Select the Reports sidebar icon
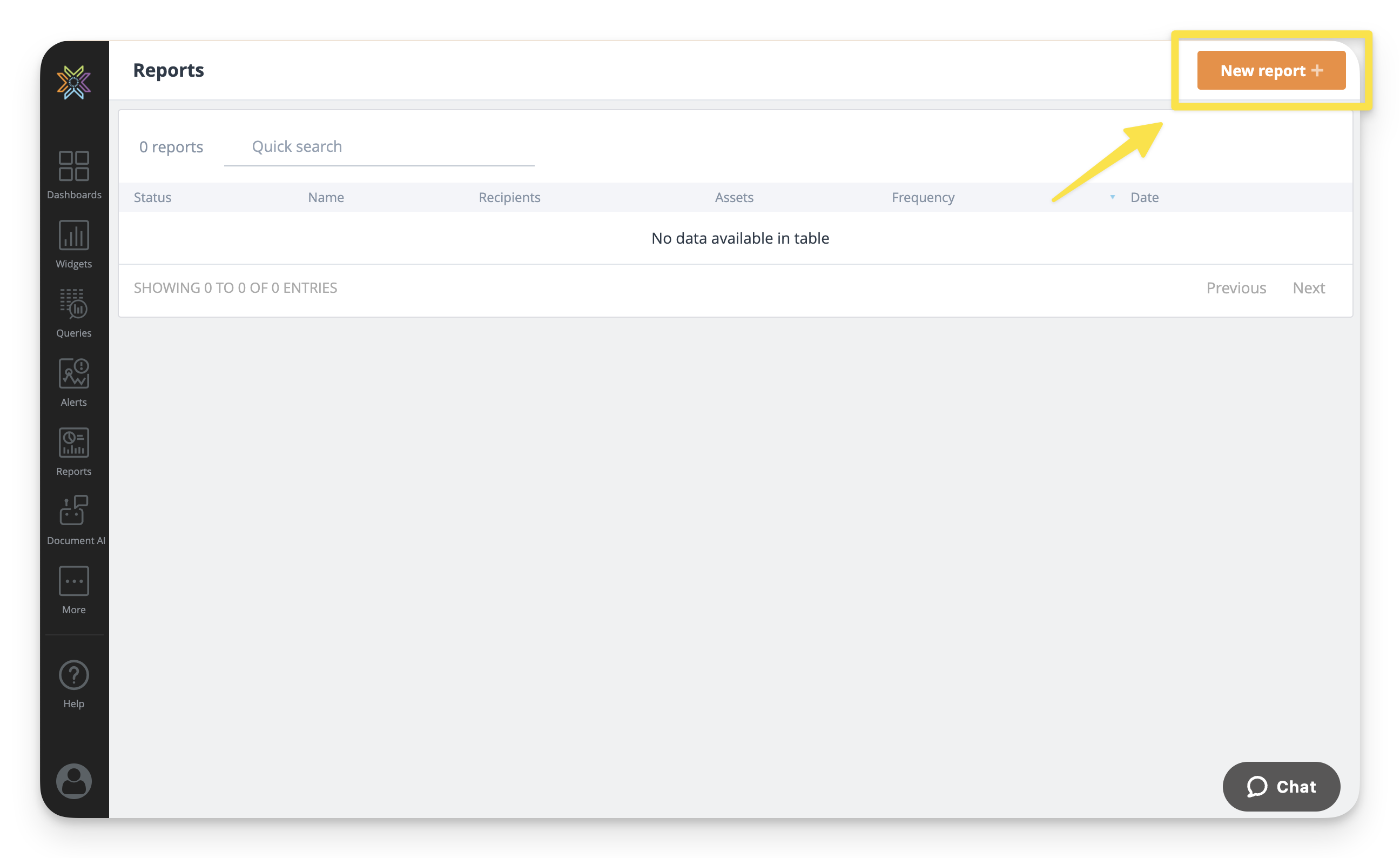The image size is (1400, 858). [74, 451]
